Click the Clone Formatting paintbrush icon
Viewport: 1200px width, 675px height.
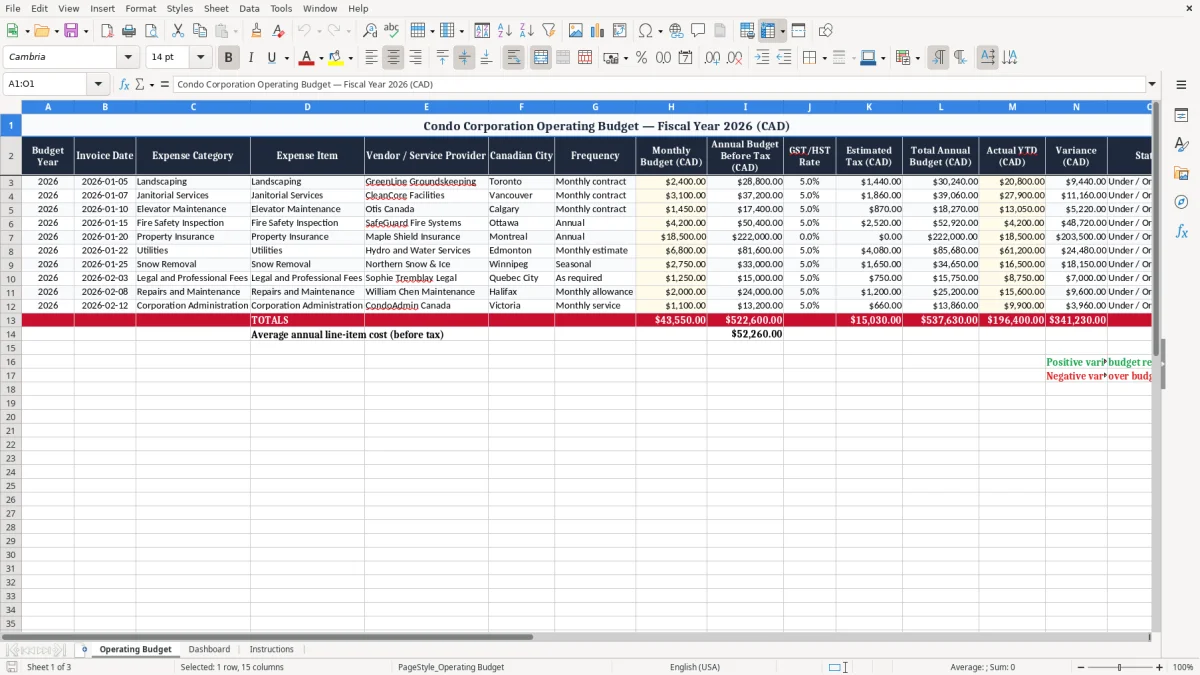click(x=256, y=31)
